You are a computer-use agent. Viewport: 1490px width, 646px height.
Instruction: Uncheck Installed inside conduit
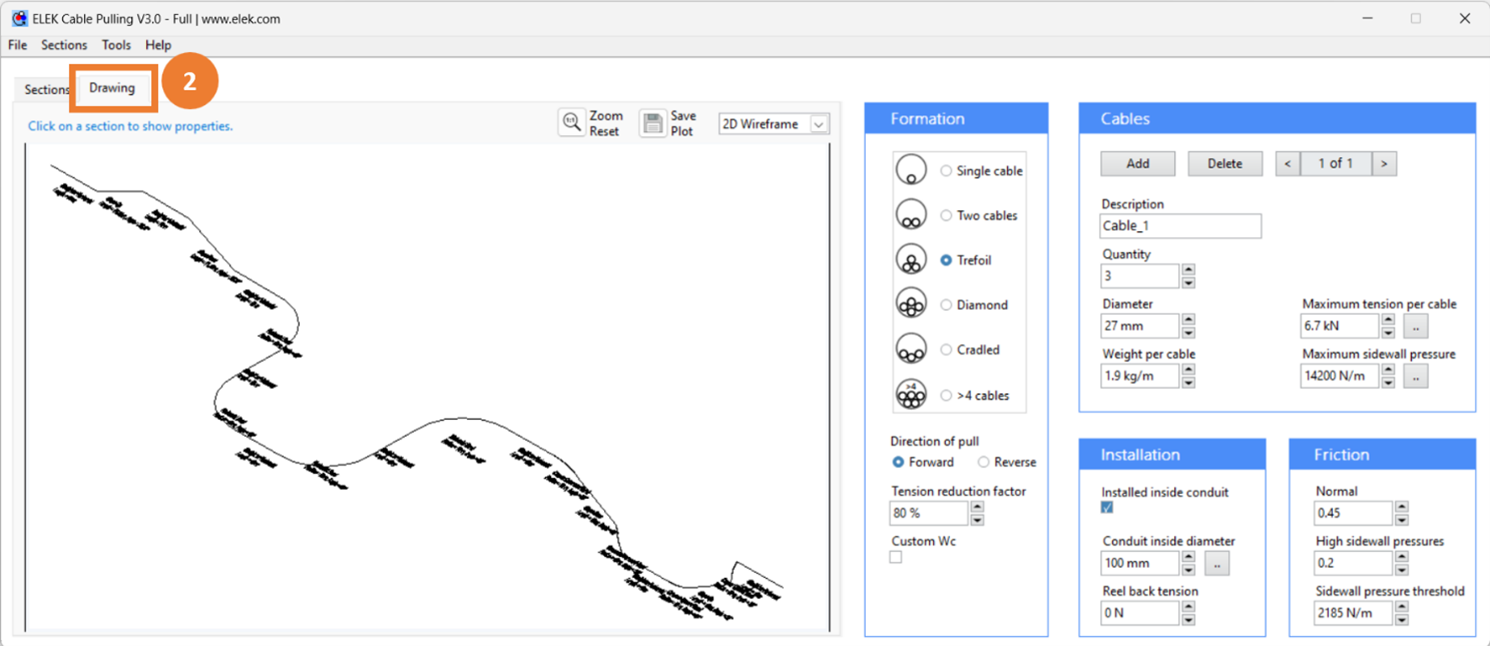pyautogui.click(x=1106, y=507)
